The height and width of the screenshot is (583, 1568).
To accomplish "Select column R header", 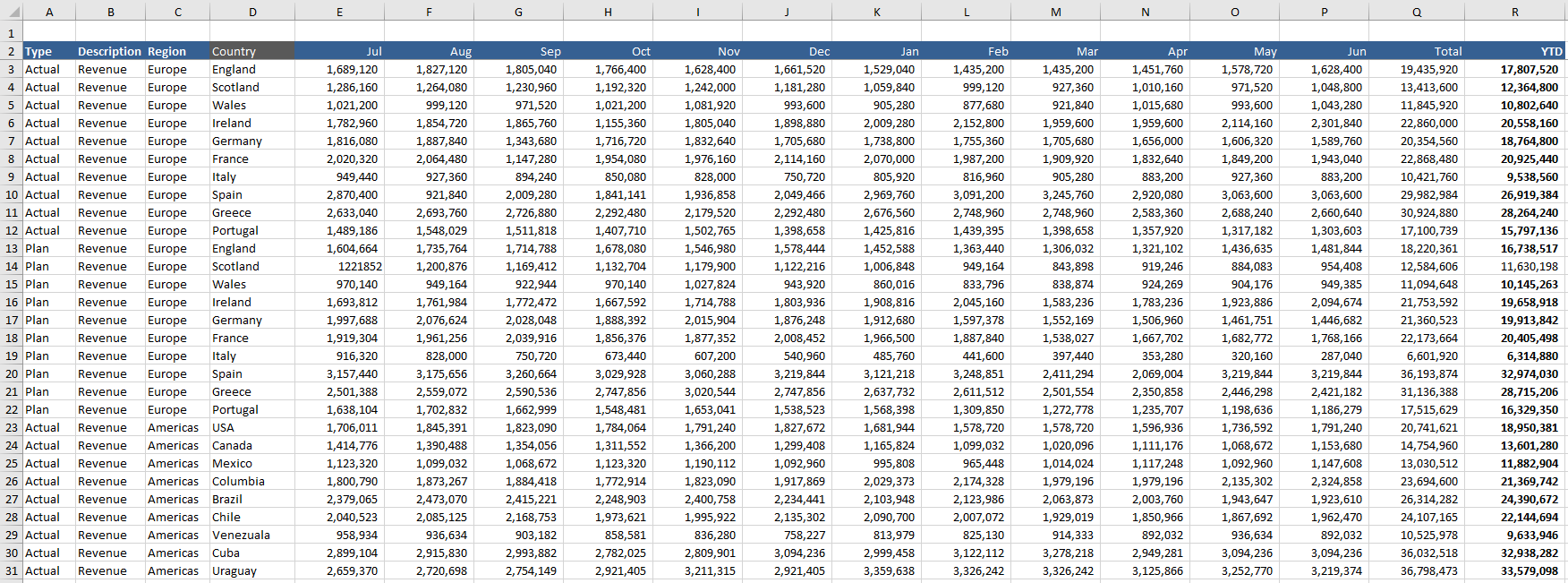I will click(x=1515, y=12).
